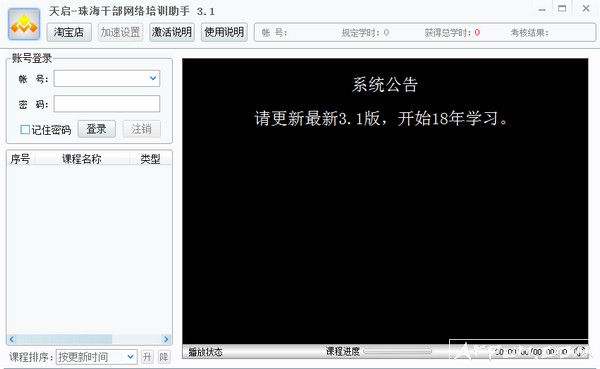Sort by 序号 column header
The height and width of the screenshot is (369, 600).
click(x=21, y=158)
